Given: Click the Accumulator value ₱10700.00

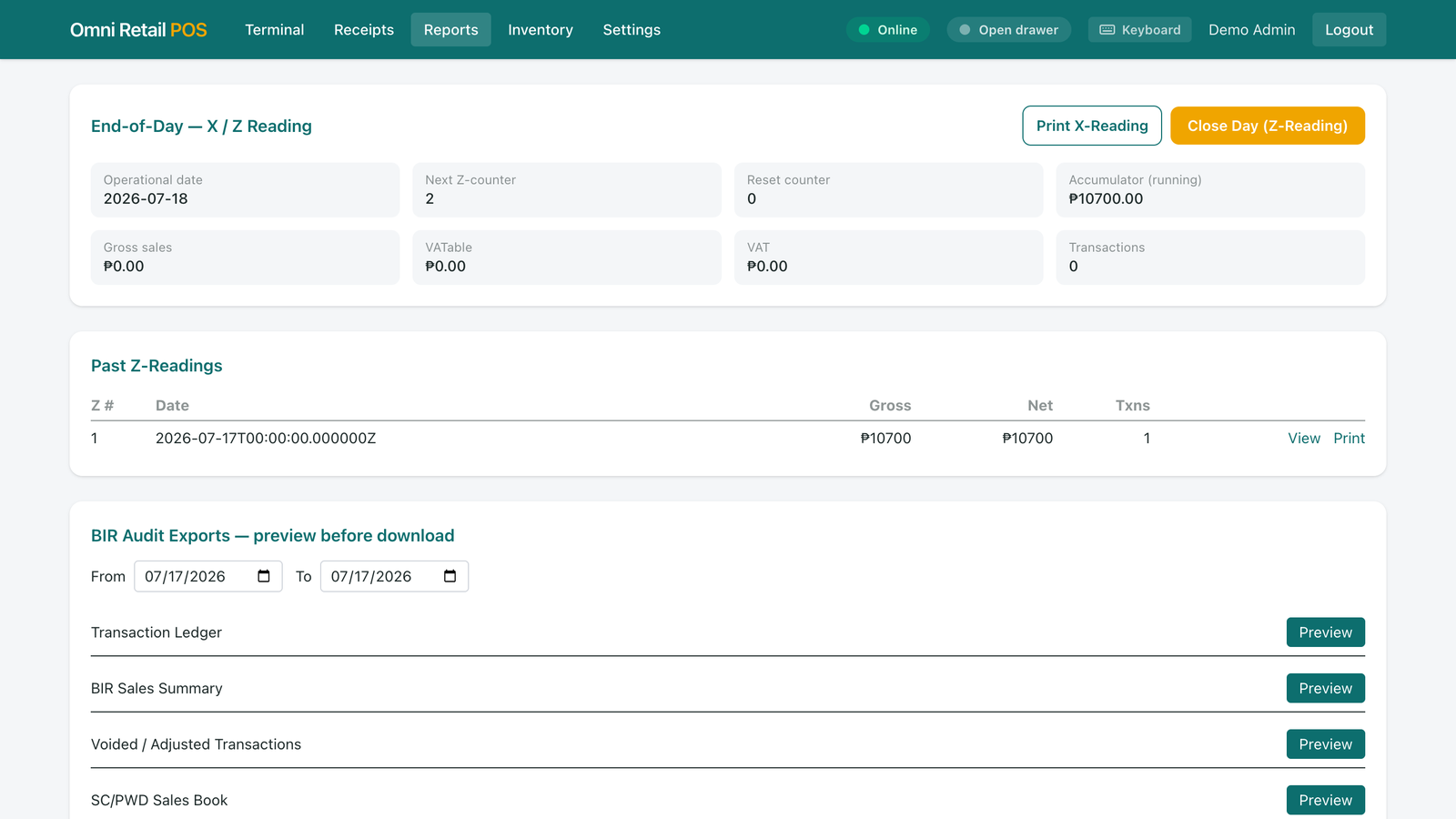Looking at the screenshot, I should point(1106,198).
